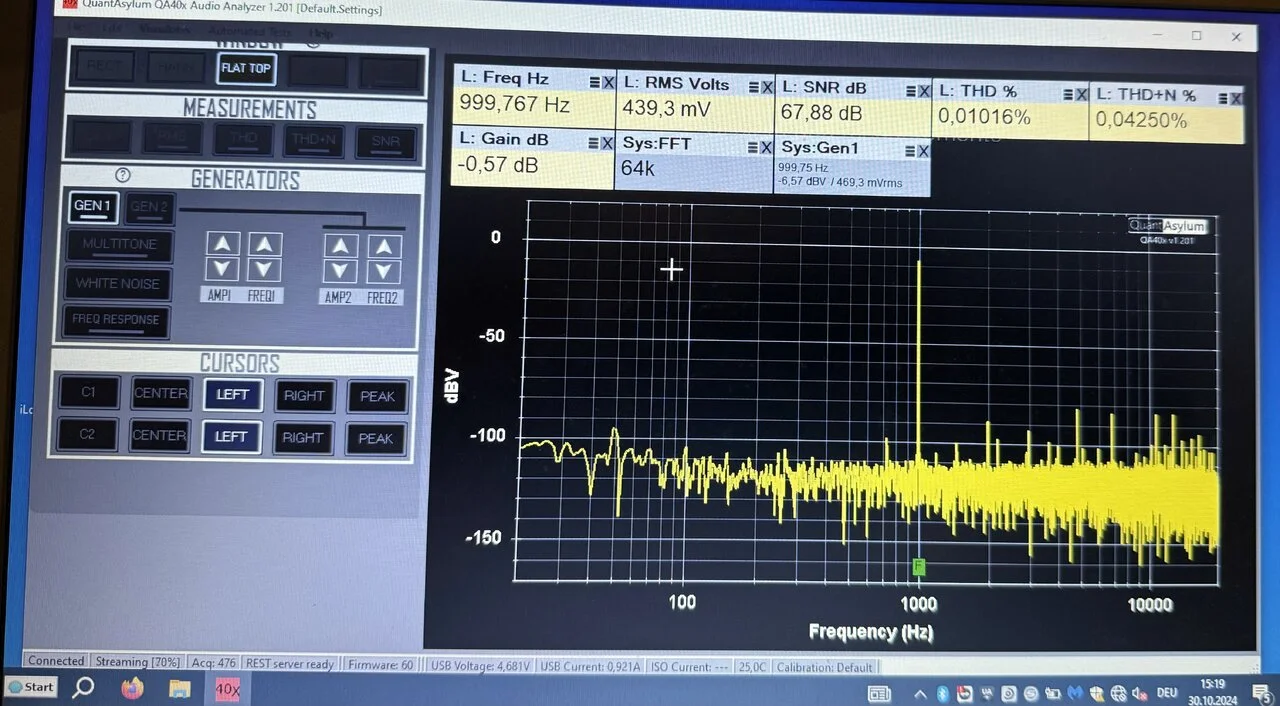Close the Sys:FFT tile with its X
Image resolution: width=1280 pixels, height=706 pixels.
[x=766, y=147]
